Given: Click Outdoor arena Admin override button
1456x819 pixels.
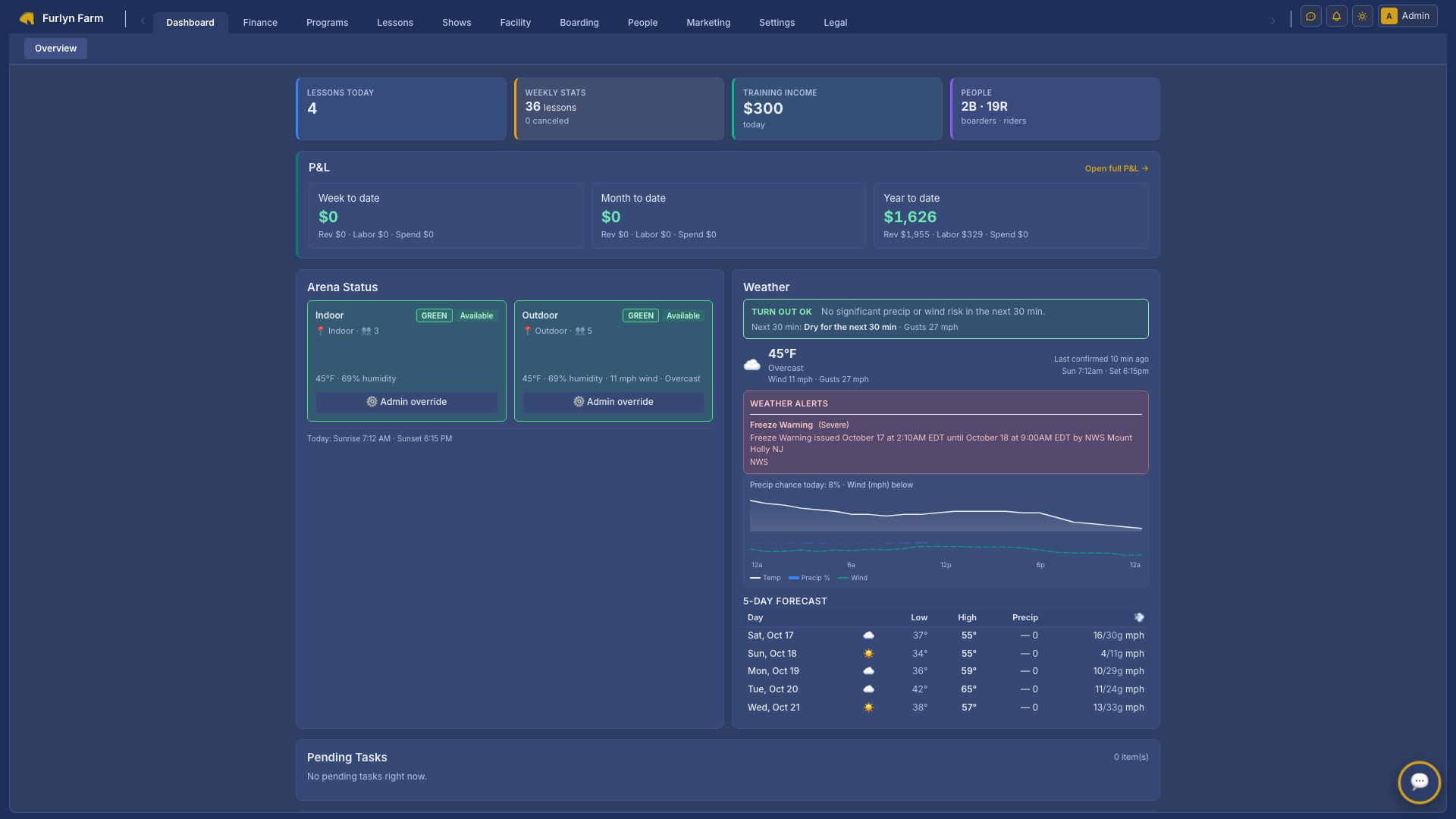Looking at the screenshot, I should (613, 402).
